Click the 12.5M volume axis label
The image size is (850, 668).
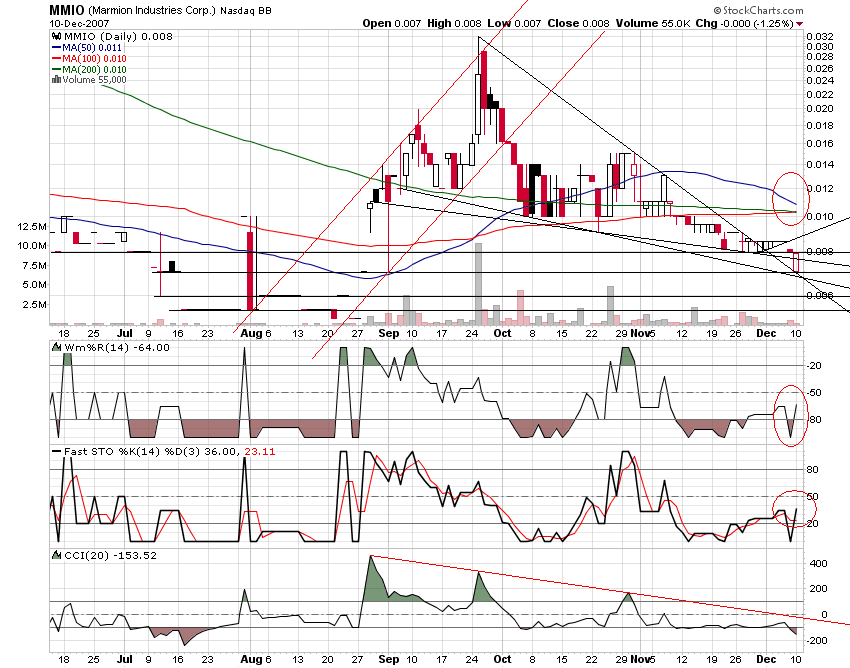[32, 227]
